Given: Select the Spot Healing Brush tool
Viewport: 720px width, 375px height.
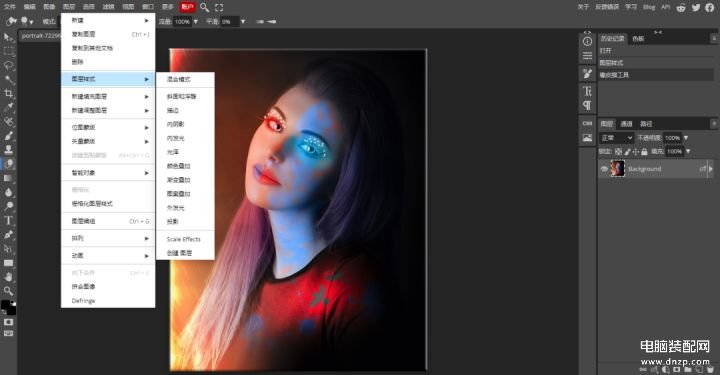Looking at the screenshot, I should [x=8, y=122].
